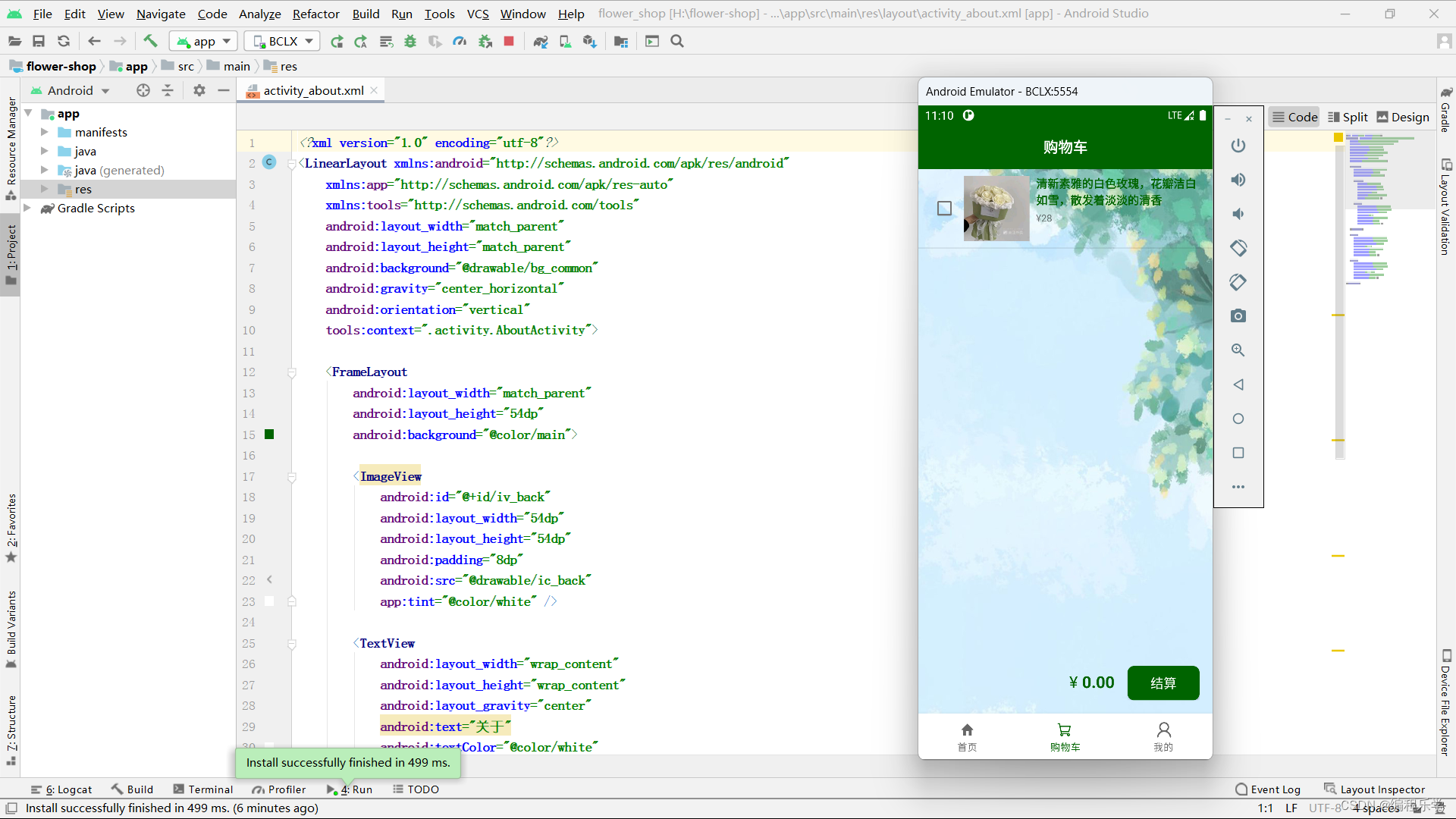The height and width of the screenshot is (819, 1456).
Task: Open the Device File Explorer side panel
Action: [x=1445, y=704]
